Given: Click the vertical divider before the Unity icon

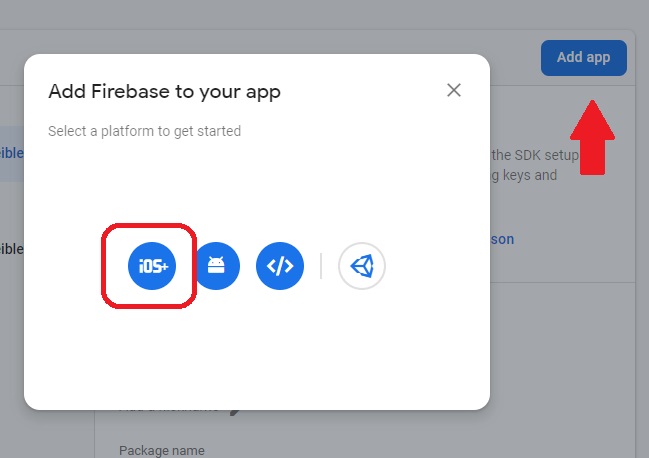Looking at the screenshot, I should [x=321, y=266].
